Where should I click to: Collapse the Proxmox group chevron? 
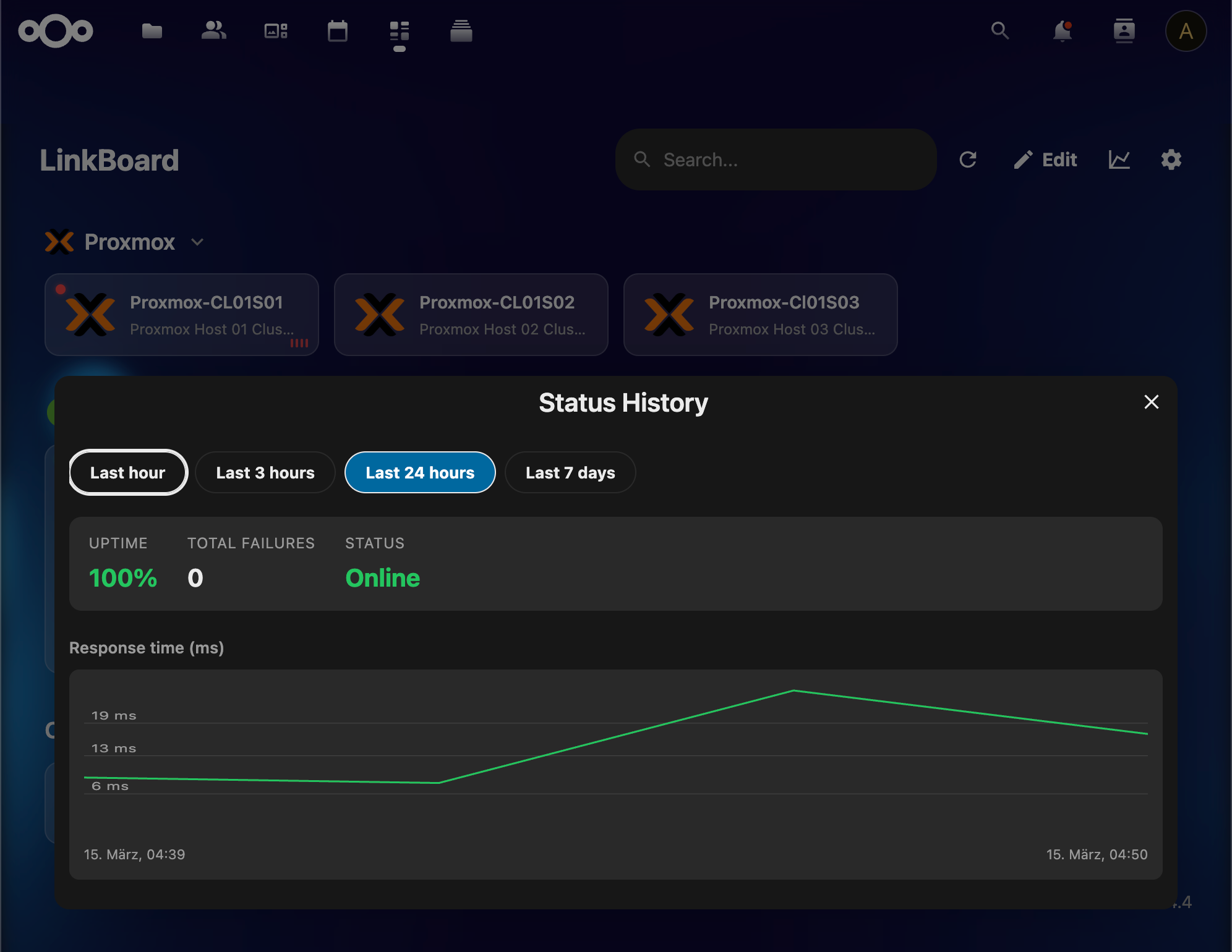pos(197,242)
